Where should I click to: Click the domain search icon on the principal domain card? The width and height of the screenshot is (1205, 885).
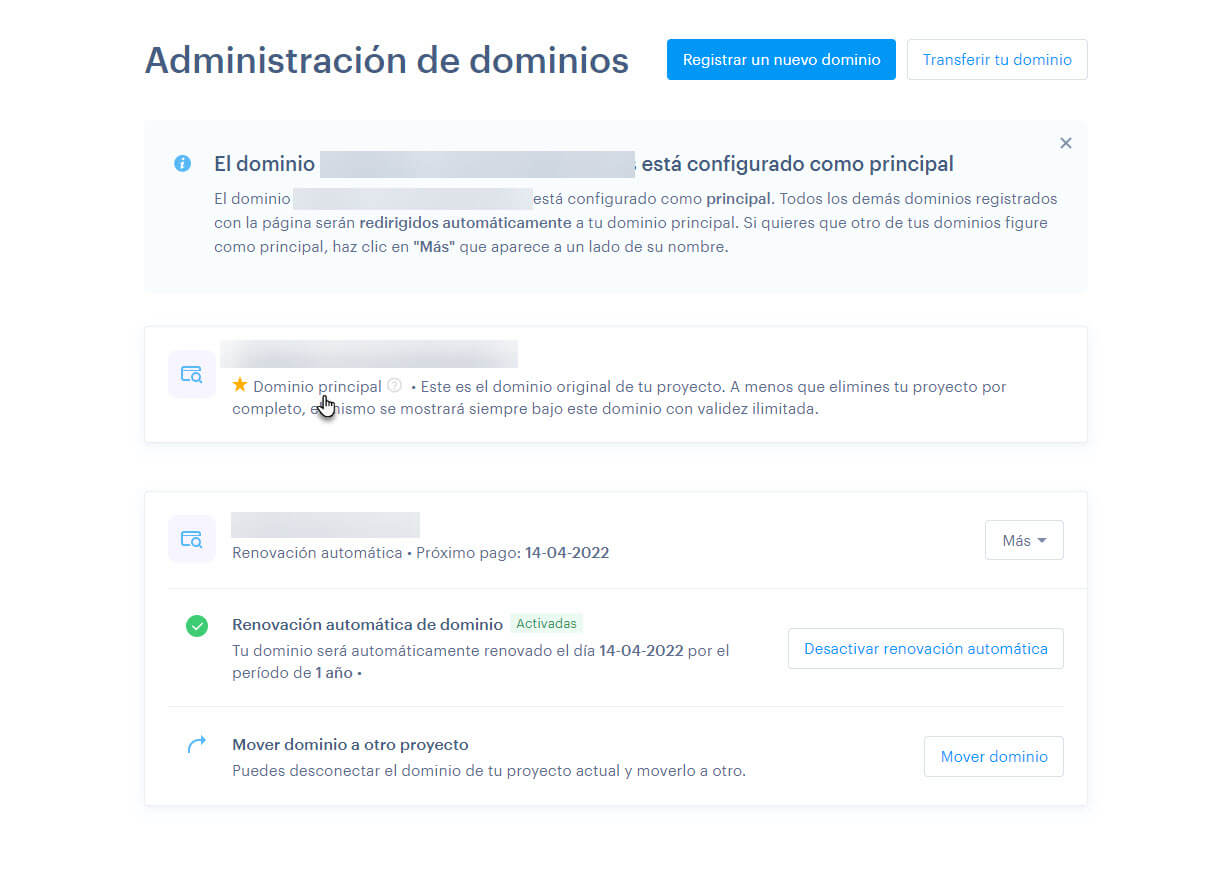tap(191, 373)
